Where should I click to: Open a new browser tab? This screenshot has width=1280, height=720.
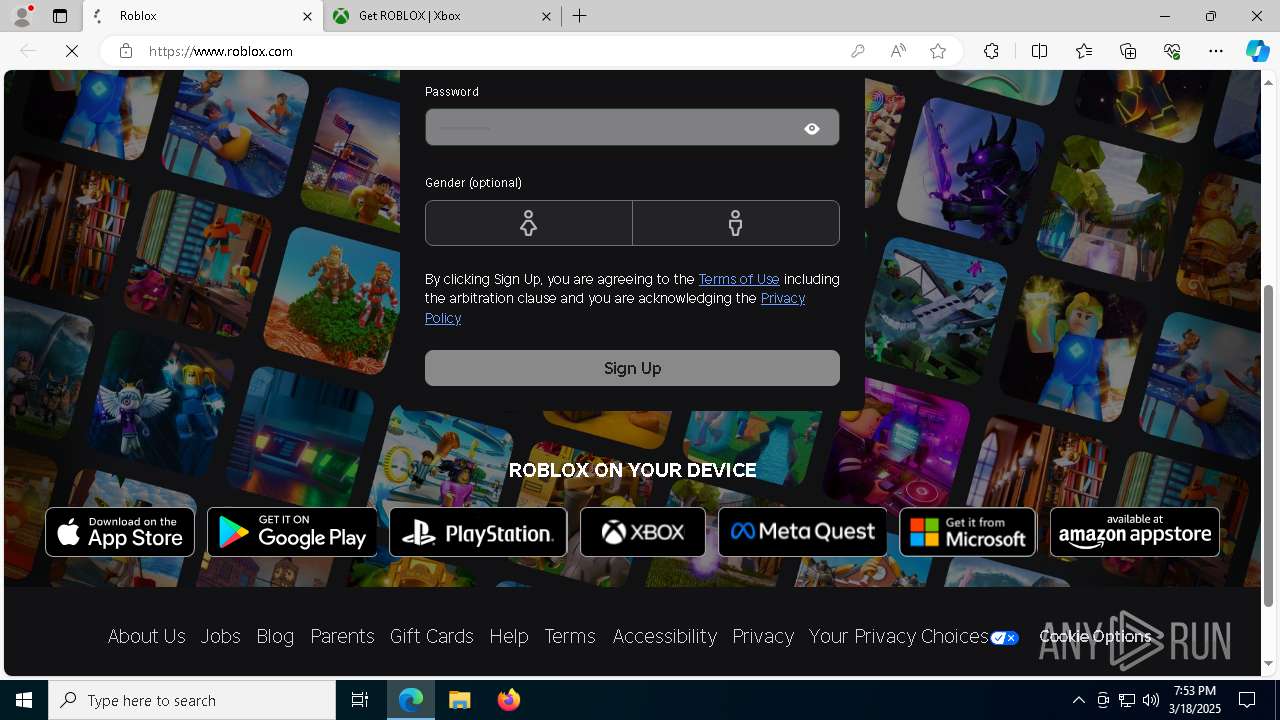(579, 16)
